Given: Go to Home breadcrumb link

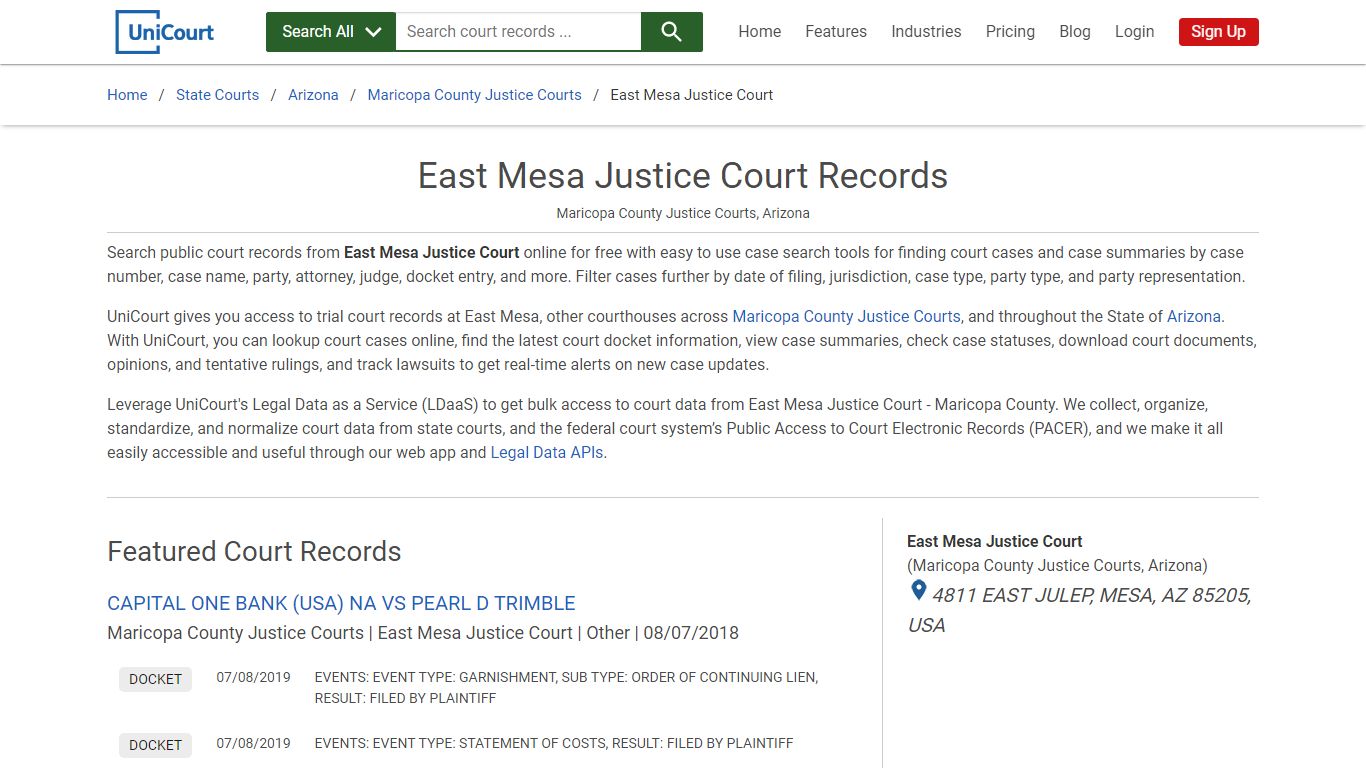Looking at the screenshot, I should point(127,95).
